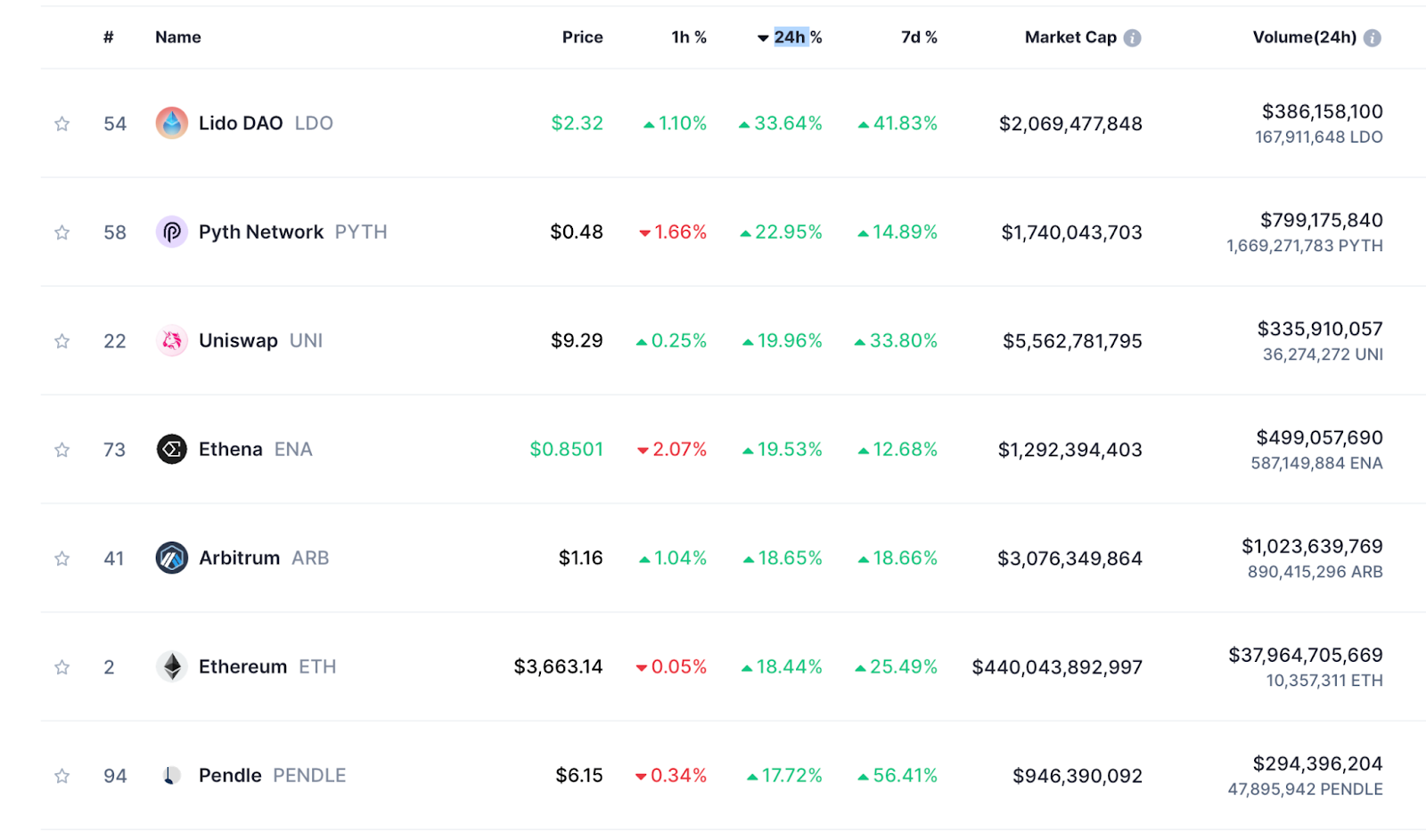
Task: Click rank number 54 for Lido DAO
Action: pos(115,124)
